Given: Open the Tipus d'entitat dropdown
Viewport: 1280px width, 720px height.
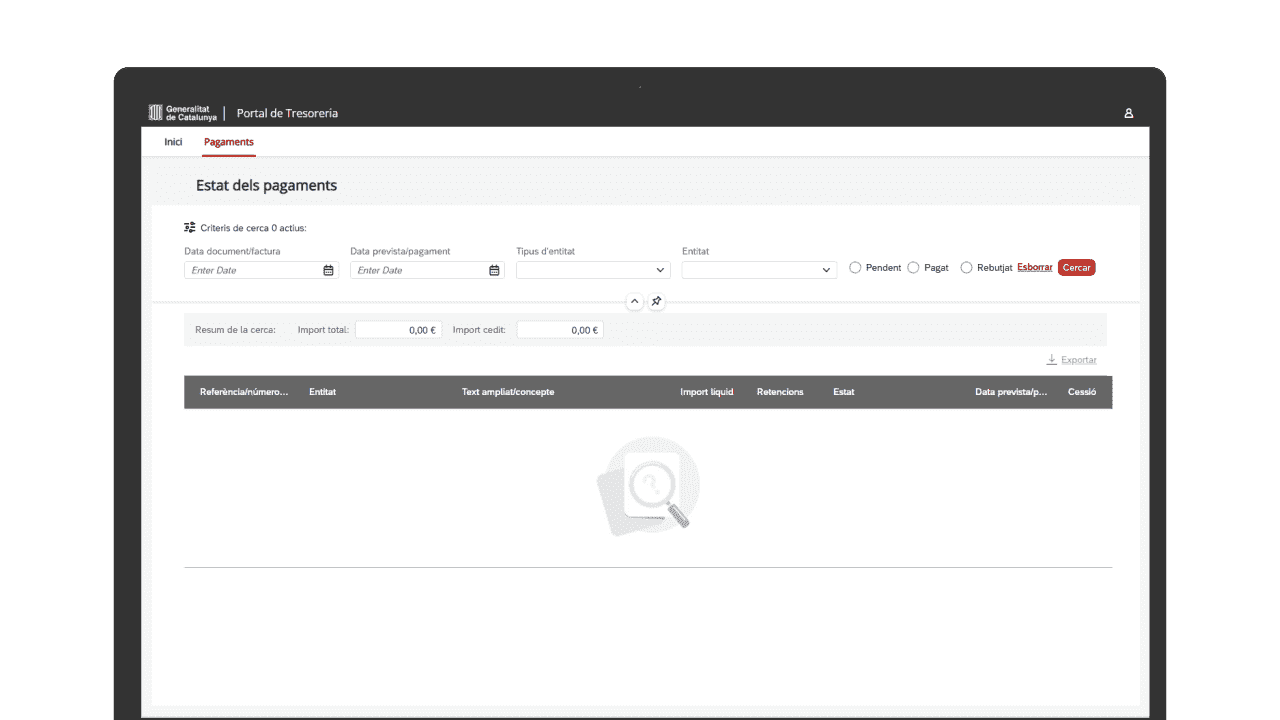Looking at the screenshot, I should [592, 269].
